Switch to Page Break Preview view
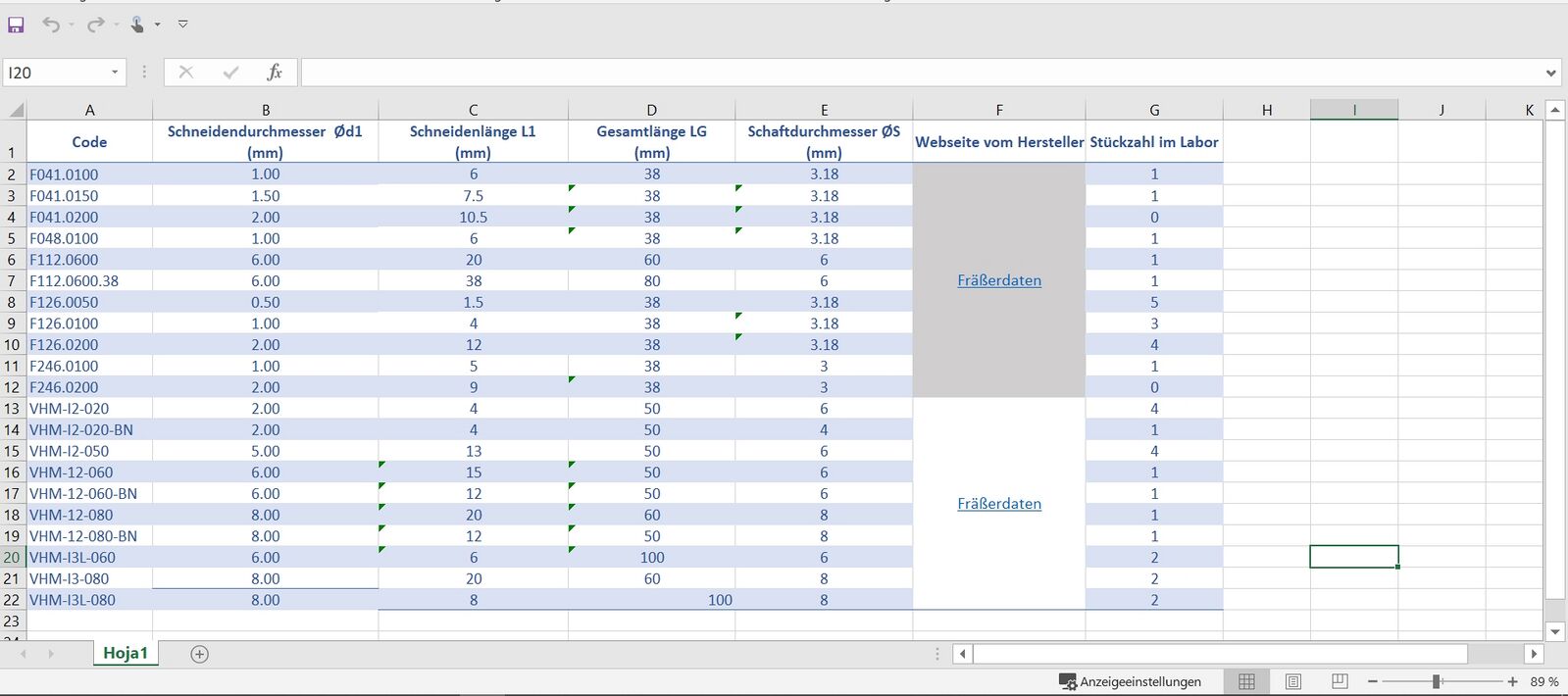 (1340, 681)
